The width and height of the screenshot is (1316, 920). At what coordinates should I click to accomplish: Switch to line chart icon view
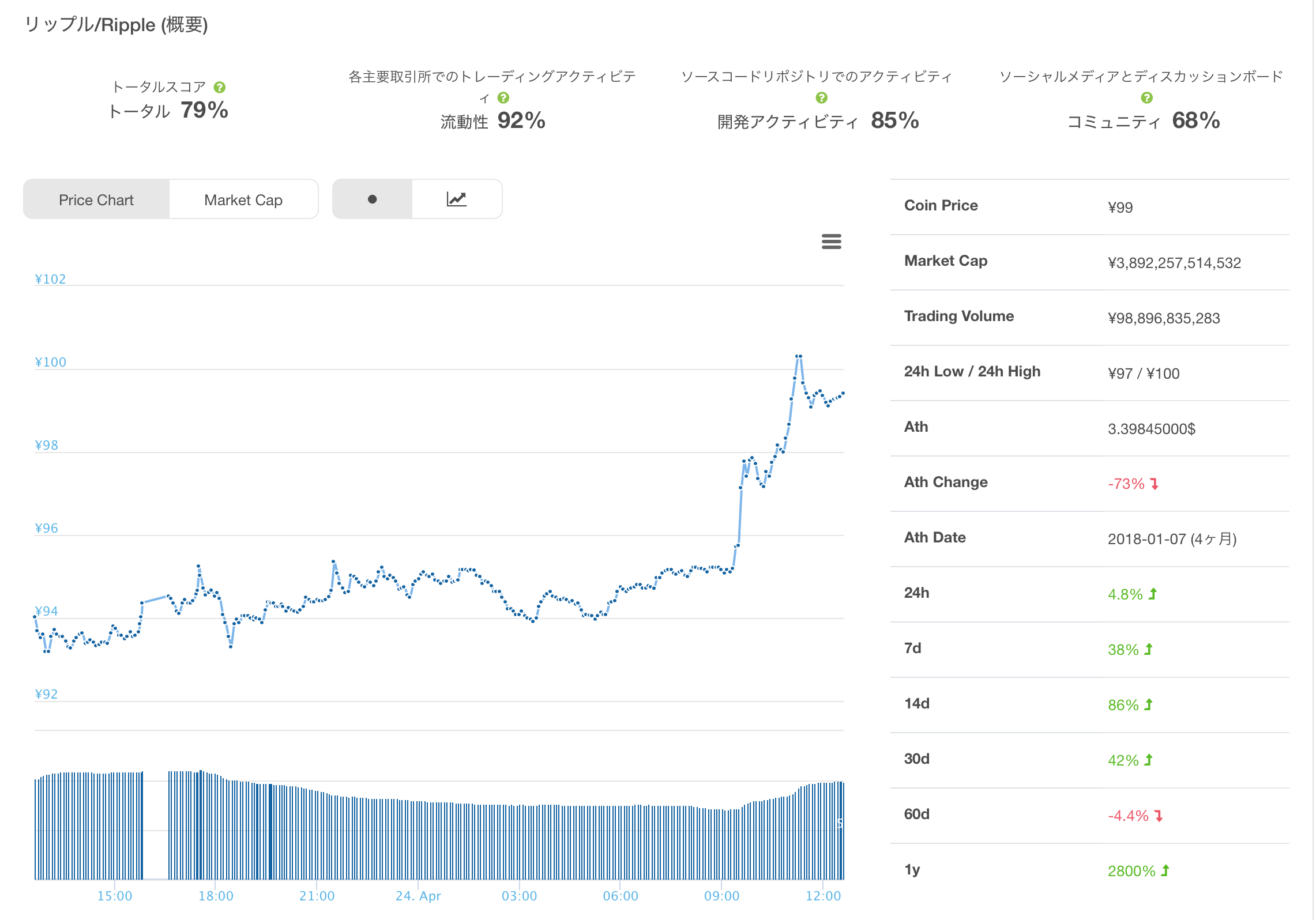click(457, 199)
